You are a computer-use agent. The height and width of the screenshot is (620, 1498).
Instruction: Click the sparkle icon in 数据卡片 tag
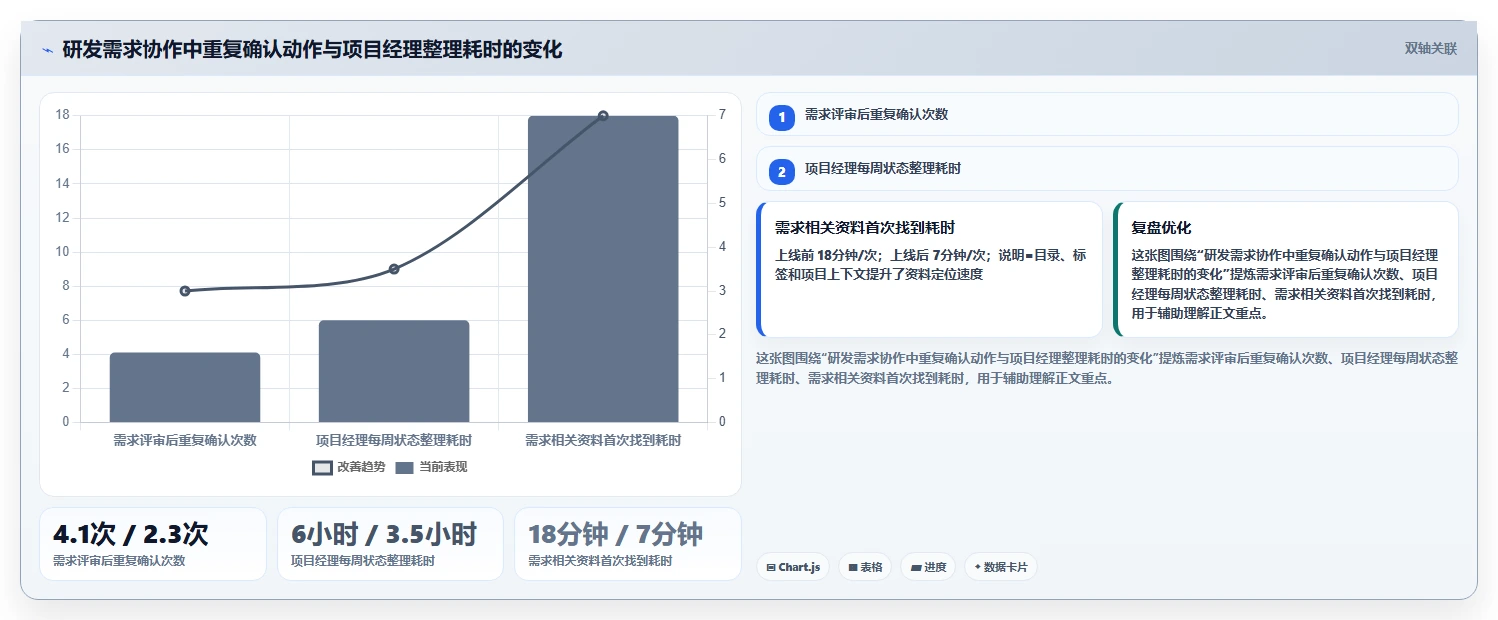(978, 568)
